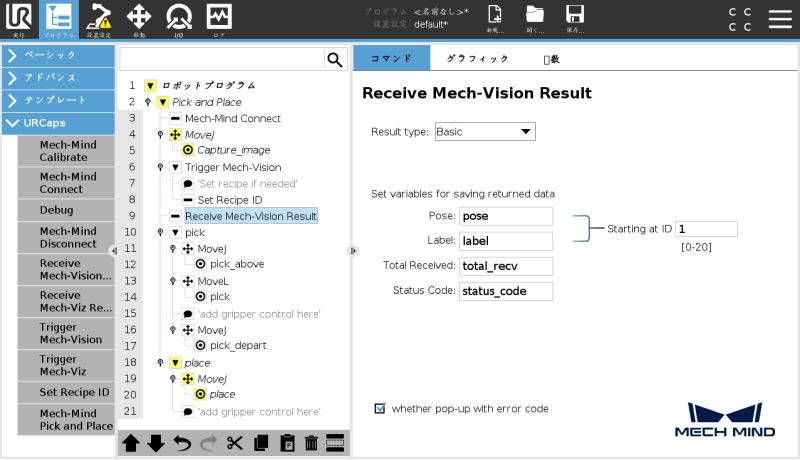Edit the Label variable field
800x460 pixels.
506,241
